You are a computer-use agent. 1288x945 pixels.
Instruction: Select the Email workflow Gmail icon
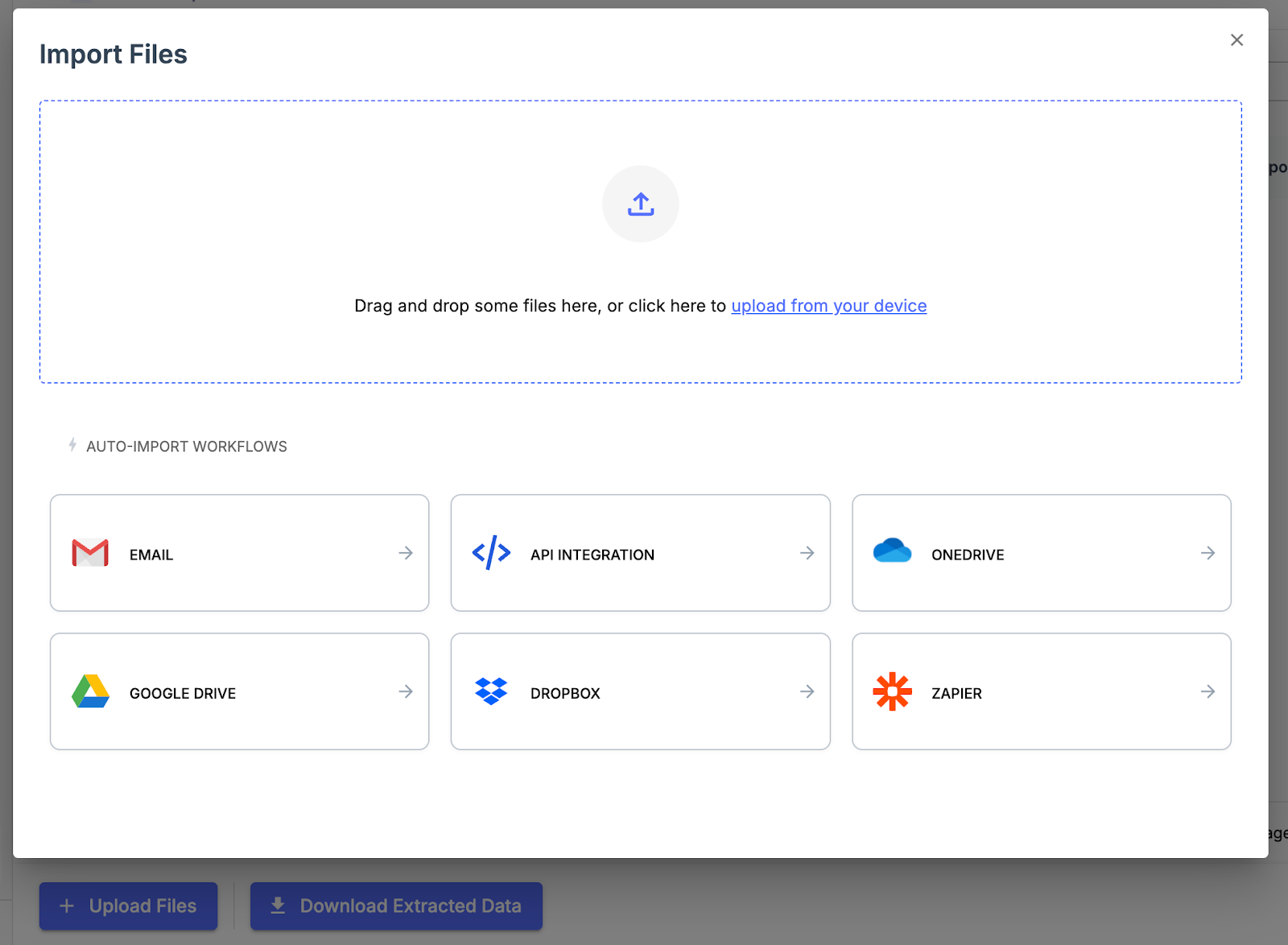pyautogui.click(x=89, y=553)
